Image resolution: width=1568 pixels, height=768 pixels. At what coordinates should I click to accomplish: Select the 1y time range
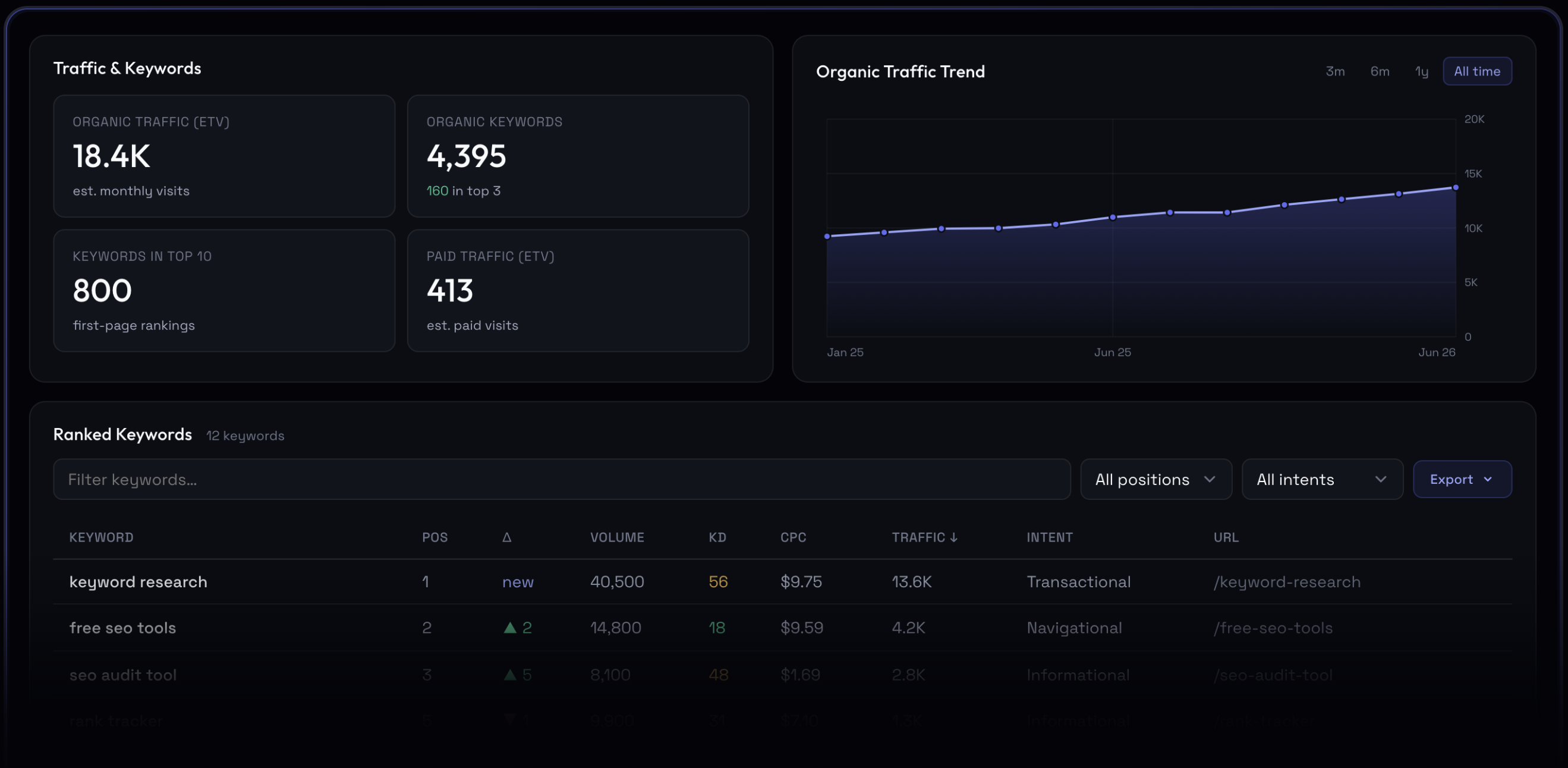1421,71
